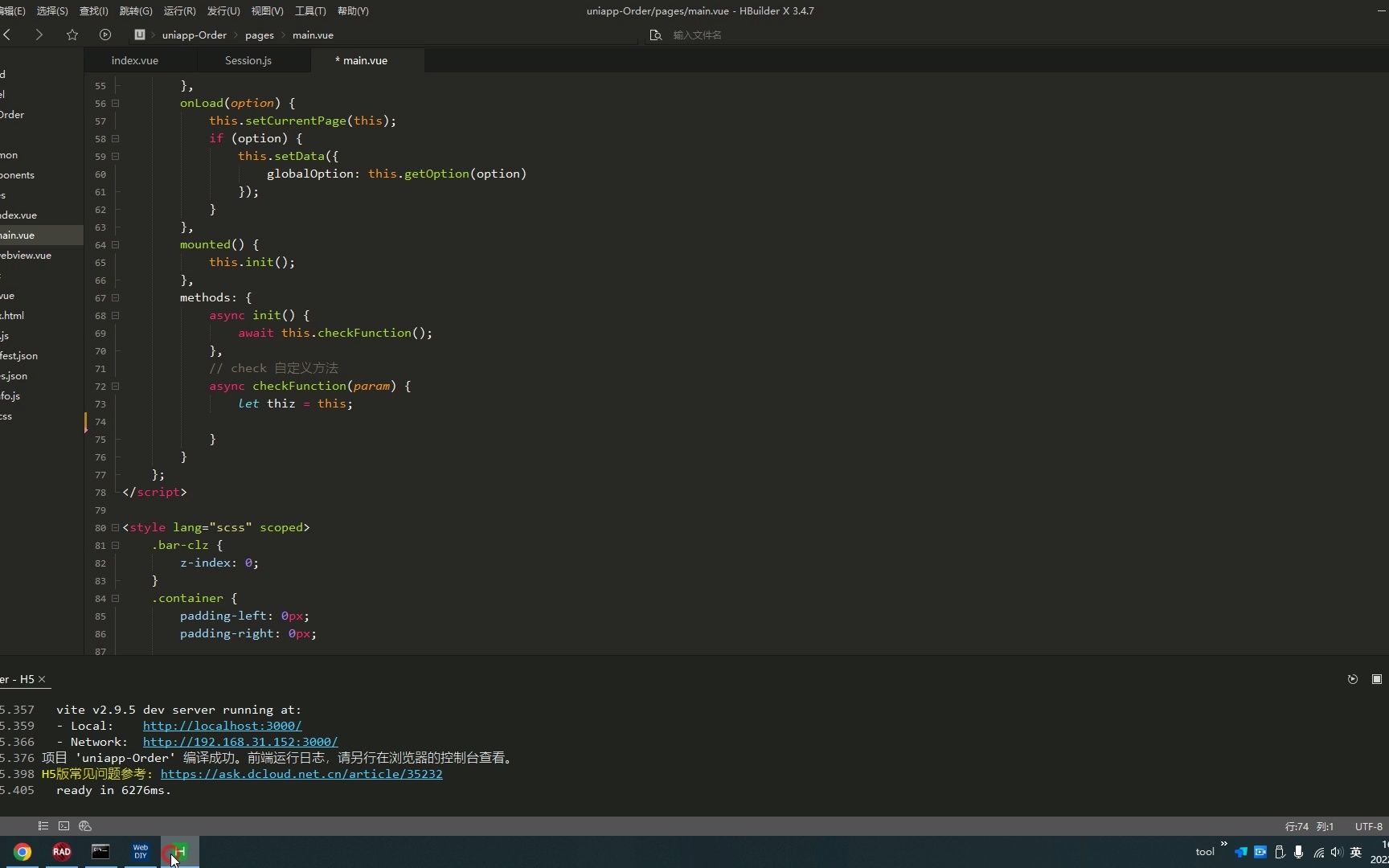Collapse the if (option) block on line 58

click(115, 138)
